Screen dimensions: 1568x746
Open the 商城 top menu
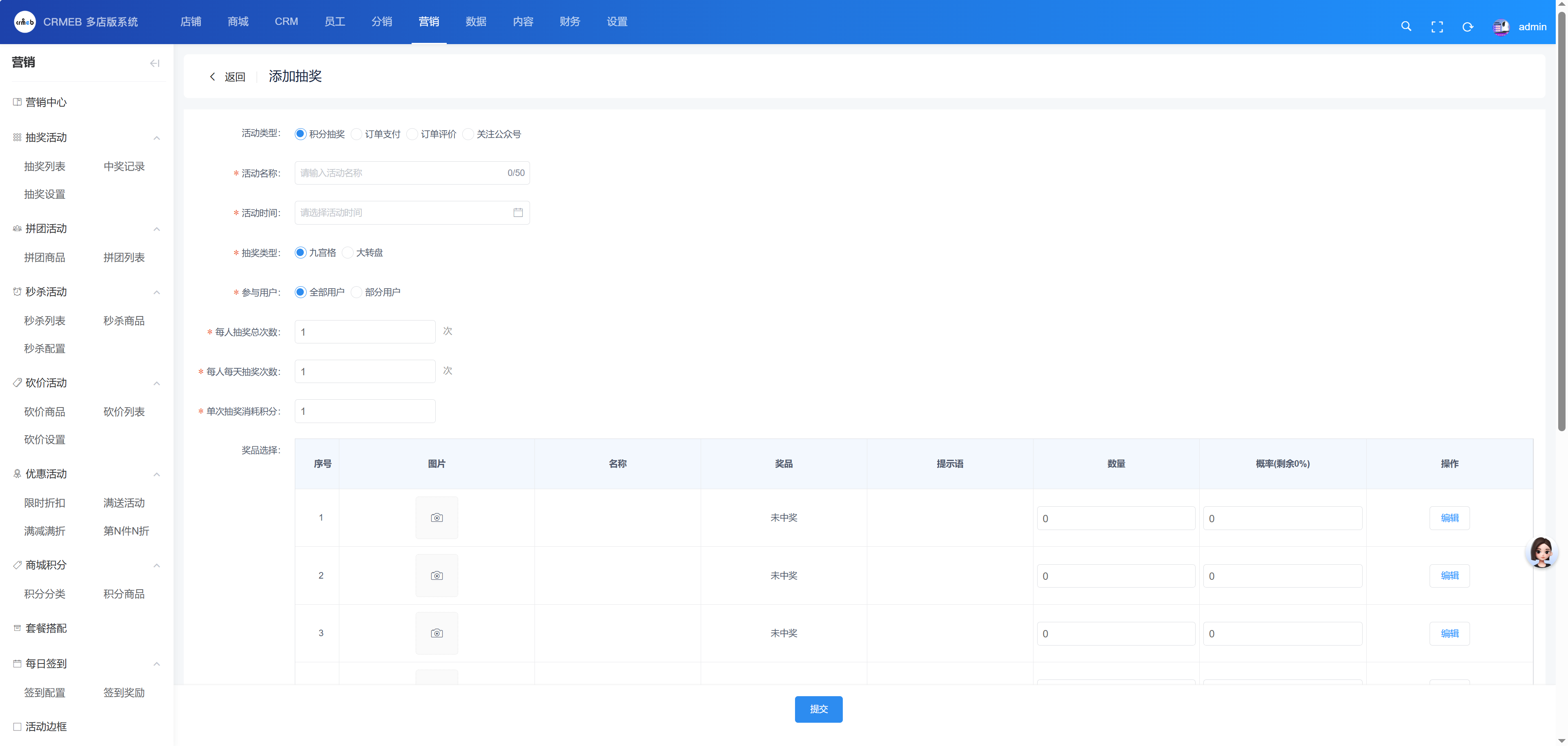pos(238,22)
